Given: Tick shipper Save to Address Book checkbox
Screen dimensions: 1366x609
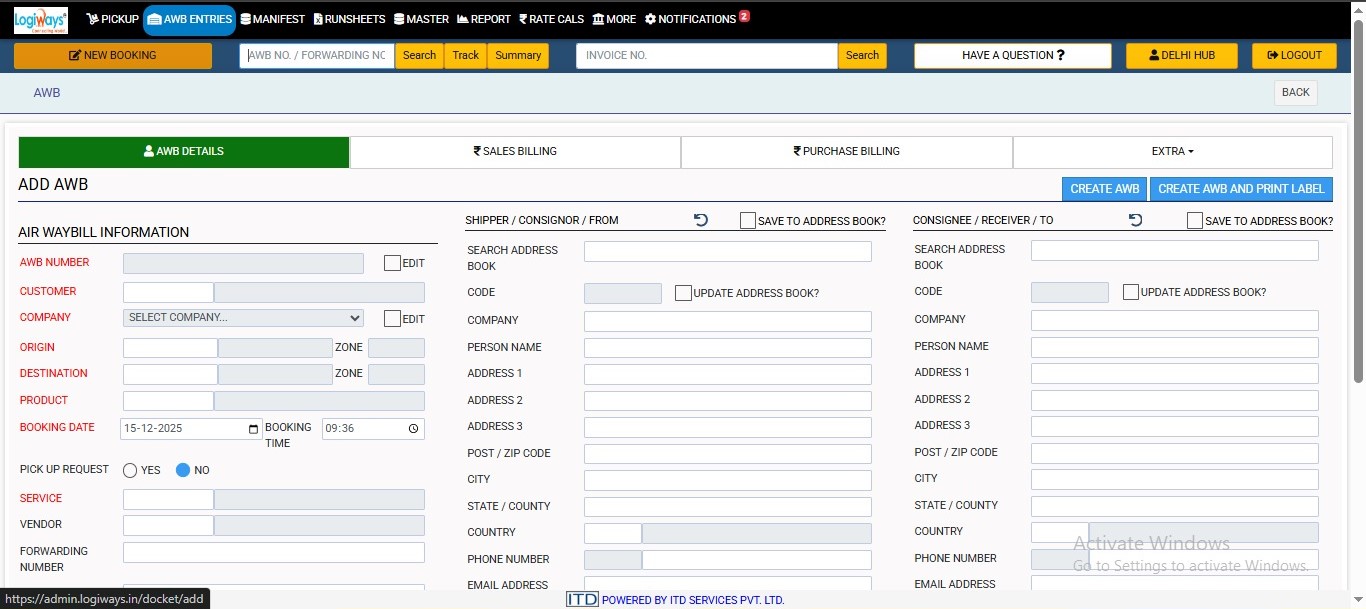Looking at the screenshot, I should (748, 221).
